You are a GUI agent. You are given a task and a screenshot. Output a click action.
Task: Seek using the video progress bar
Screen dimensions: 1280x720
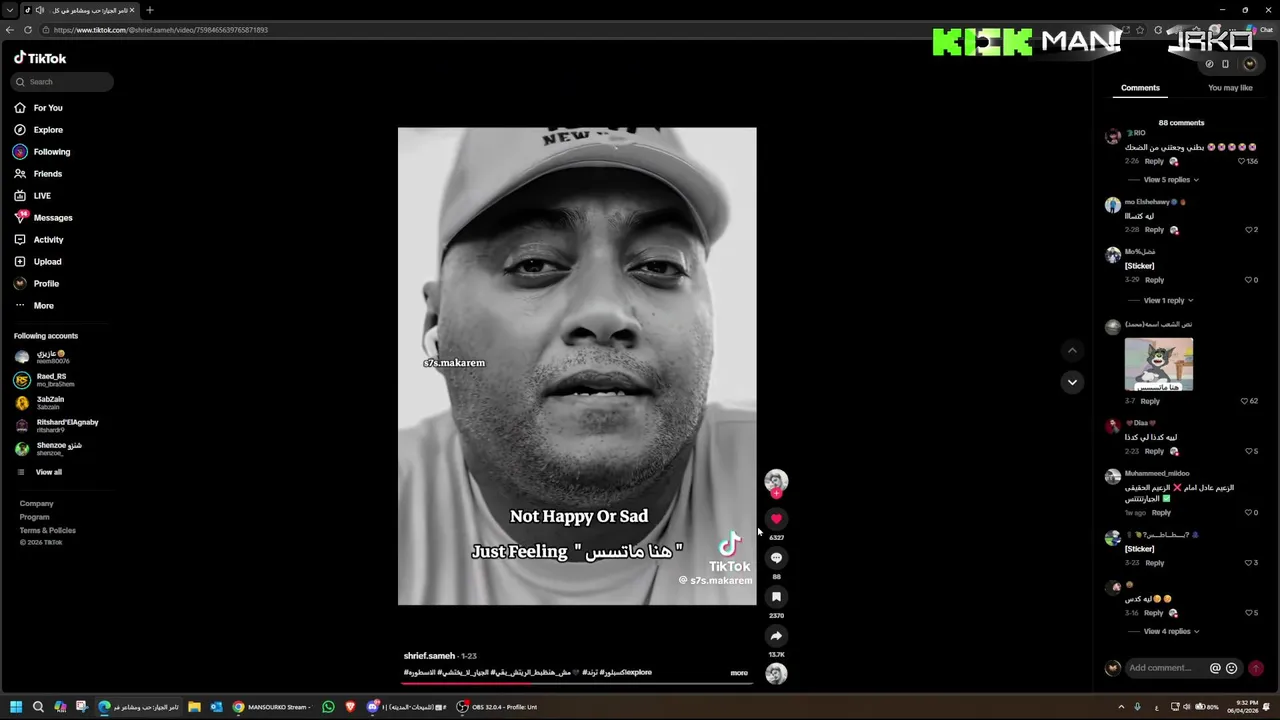[578, 683]
